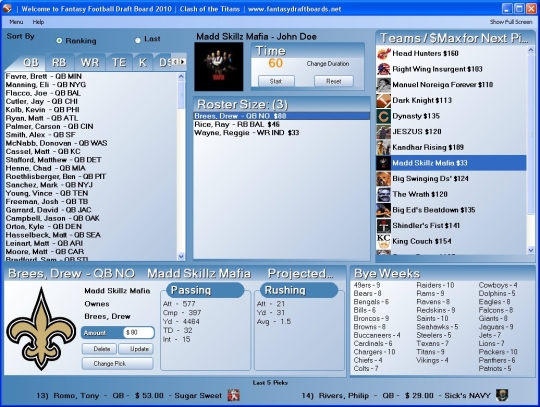This screenshot has width=540, height=407.
Task: Switch to the WR position tab
Action: [x=90, y=62]
